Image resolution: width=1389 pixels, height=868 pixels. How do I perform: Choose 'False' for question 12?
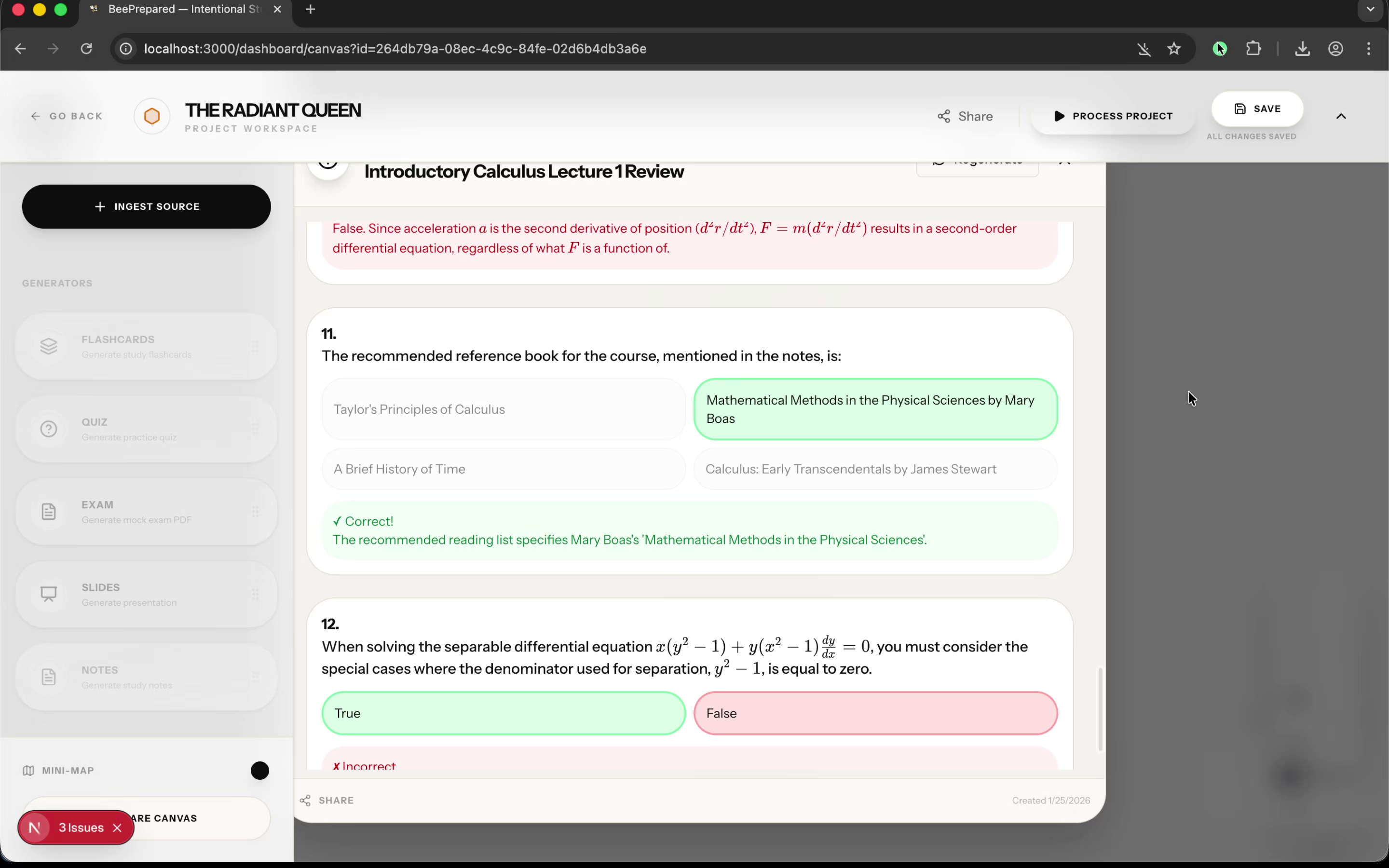(875, 713)
